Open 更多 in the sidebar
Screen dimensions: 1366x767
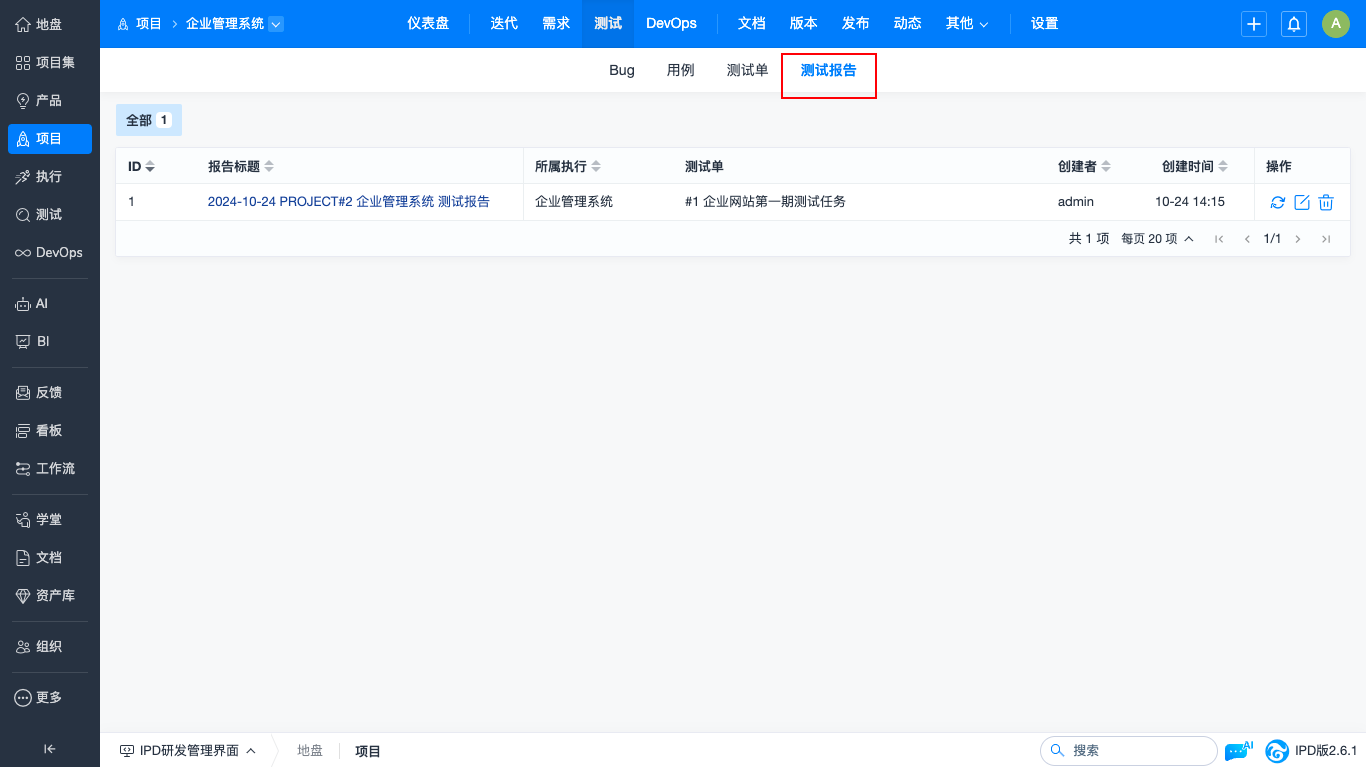click(50, 697)
